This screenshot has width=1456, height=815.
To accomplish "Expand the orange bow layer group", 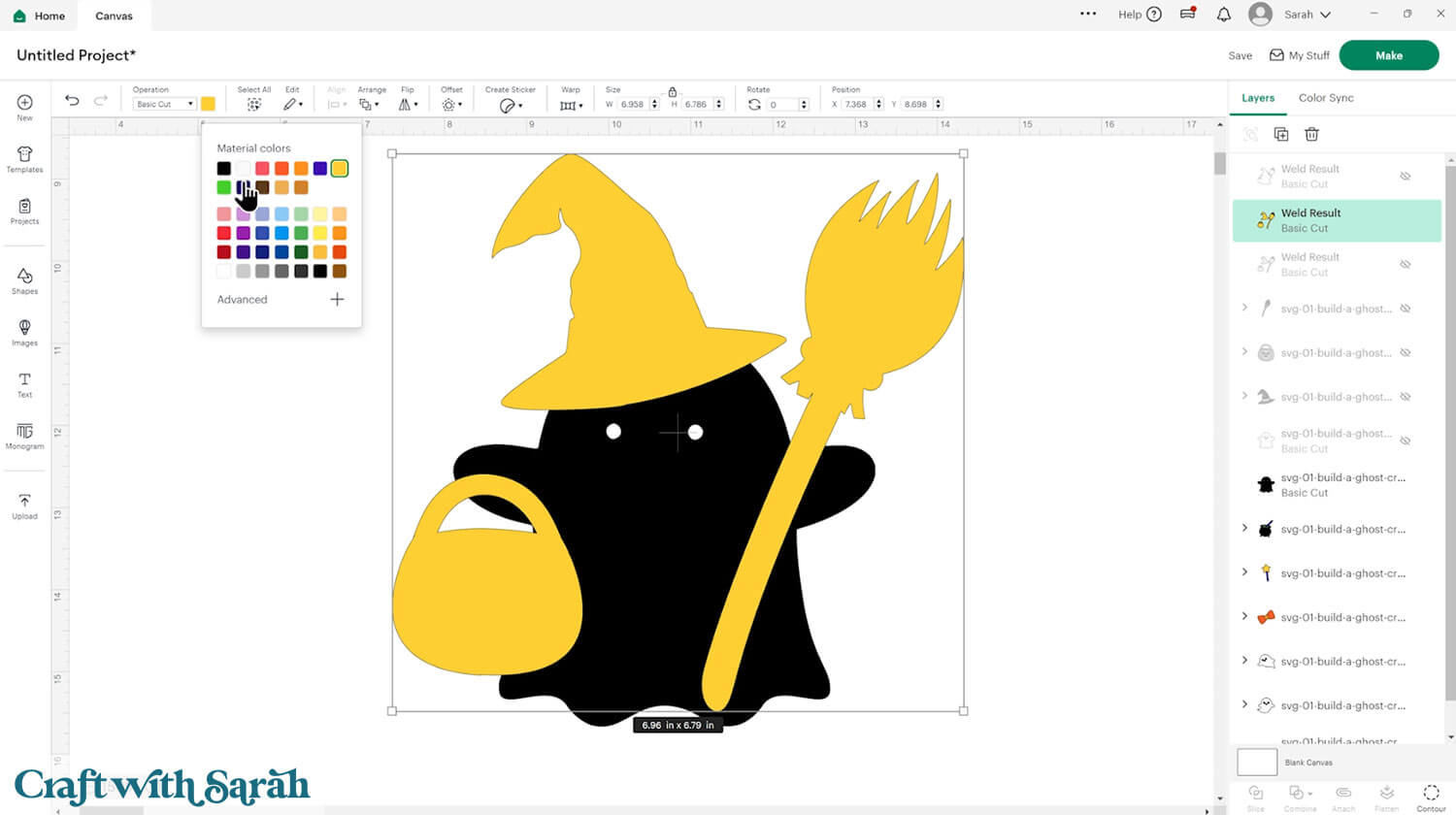I will [1244, 617].
